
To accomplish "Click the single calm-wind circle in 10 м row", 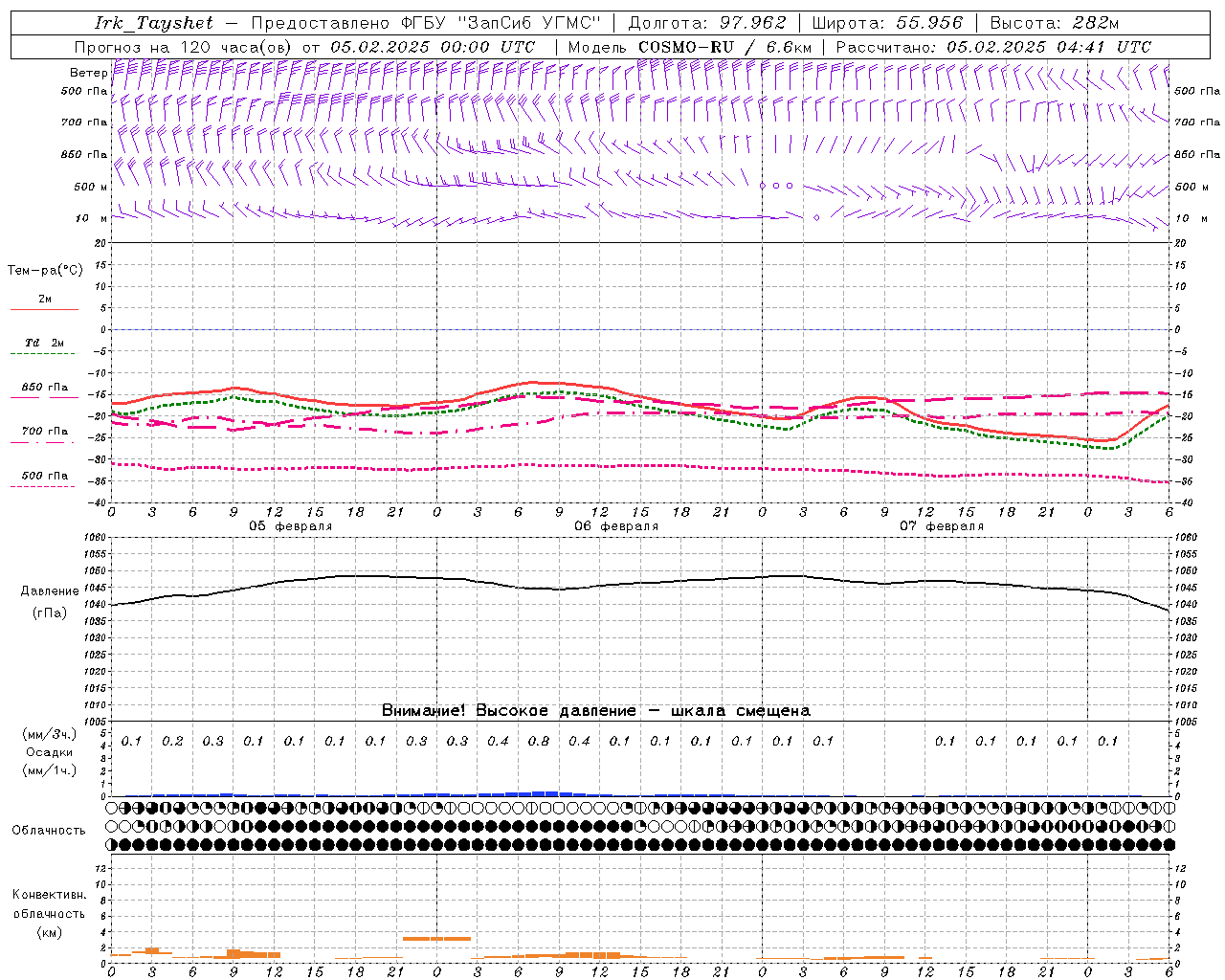I will 816,218.
